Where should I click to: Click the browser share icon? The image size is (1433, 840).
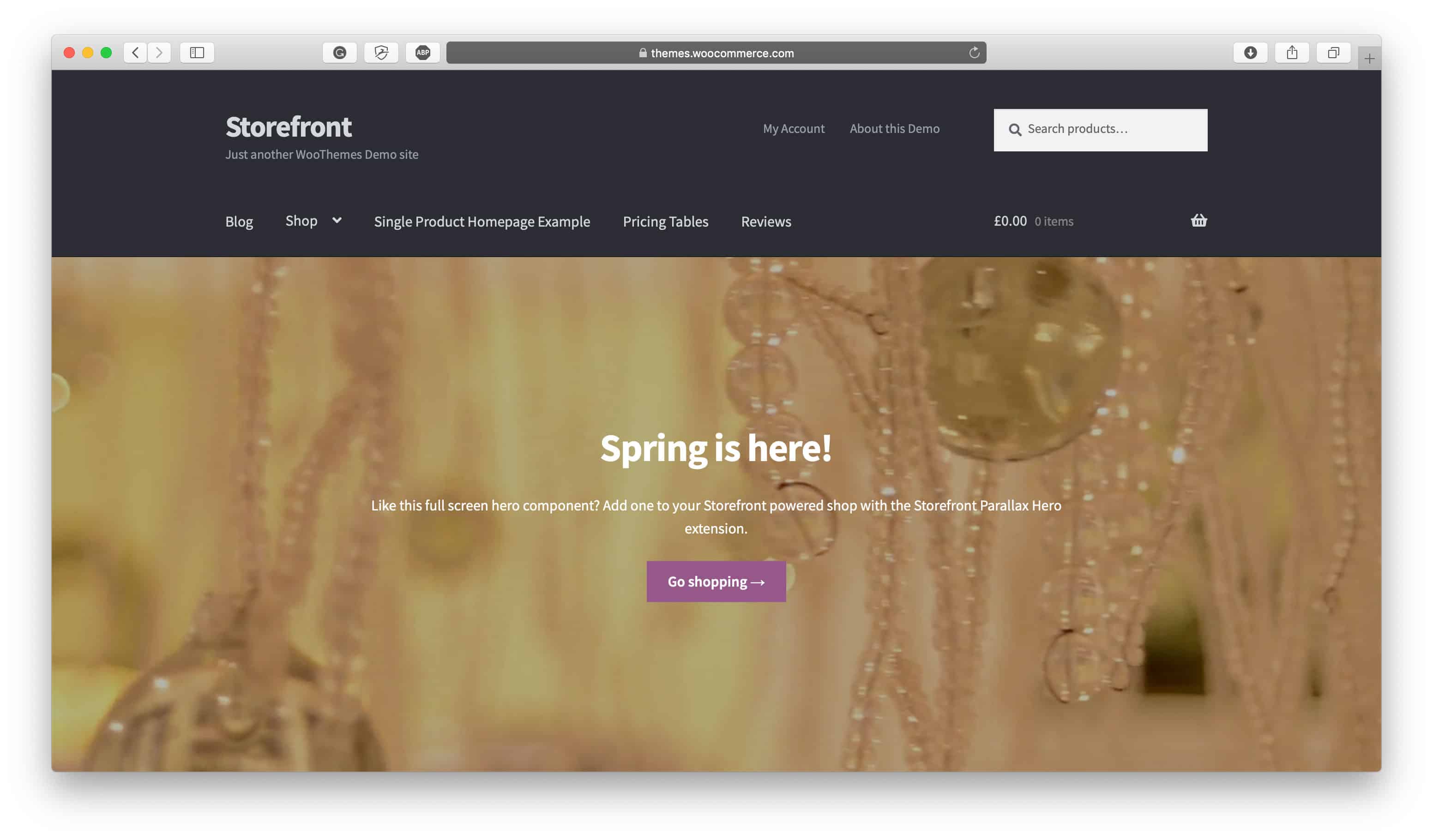point(1292,52)
